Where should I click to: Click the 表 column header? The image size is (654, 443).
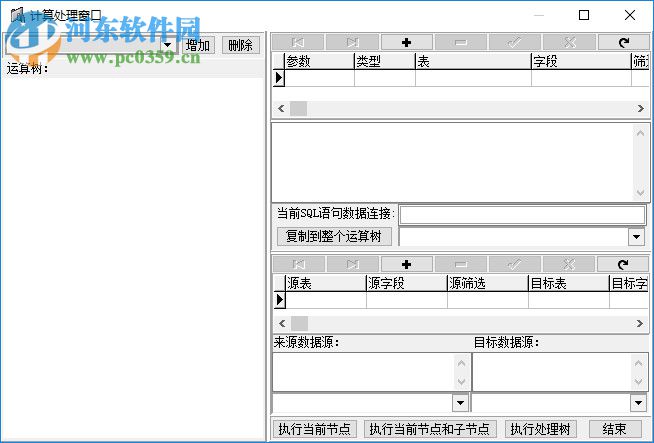tap(473, 61)
